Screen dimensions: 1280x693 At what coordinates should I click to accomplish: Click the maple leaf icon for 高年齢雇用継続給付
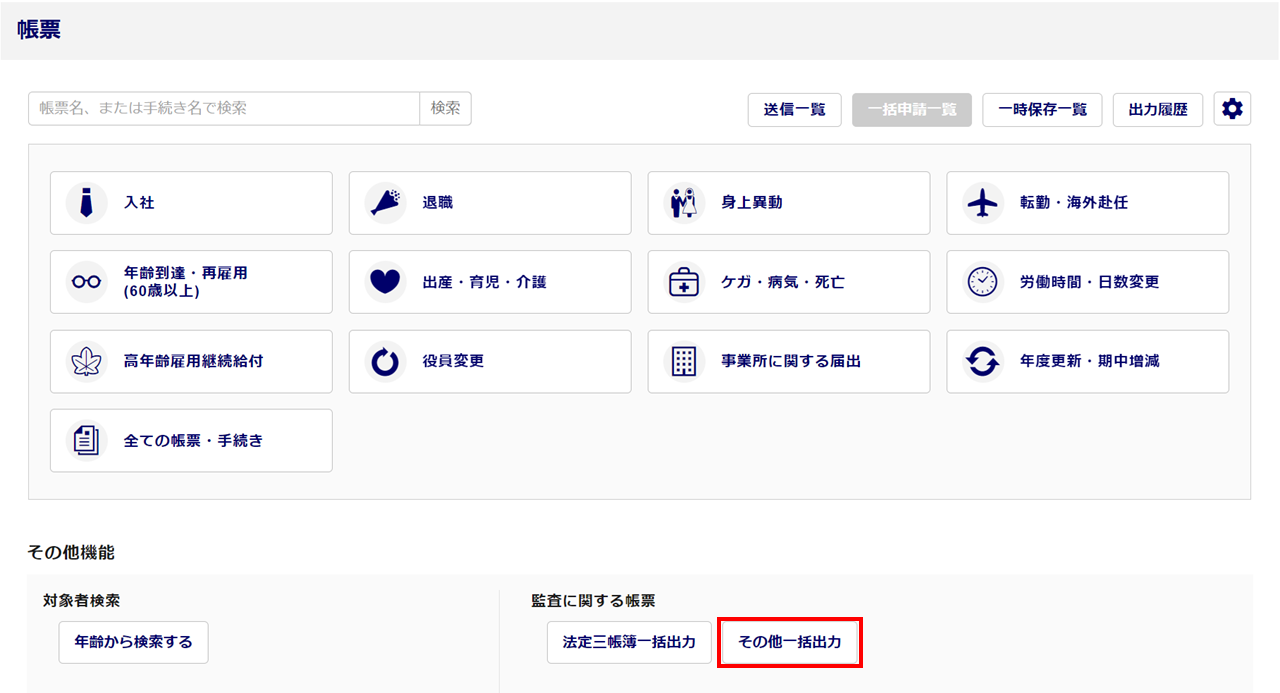click(86, 361)
